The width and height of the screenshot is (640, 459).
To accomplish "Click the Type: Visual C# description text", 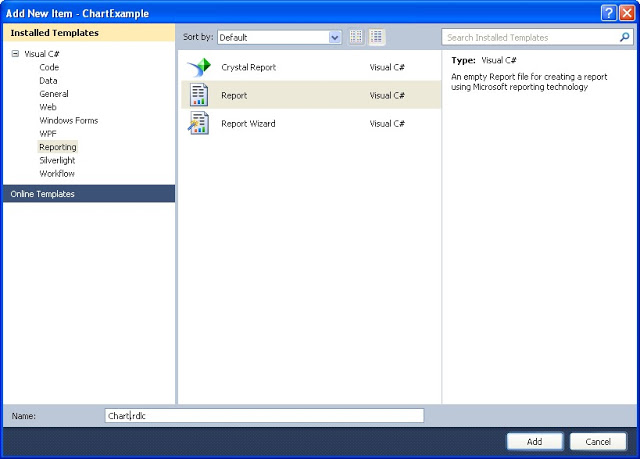I will tap(484, 60).
